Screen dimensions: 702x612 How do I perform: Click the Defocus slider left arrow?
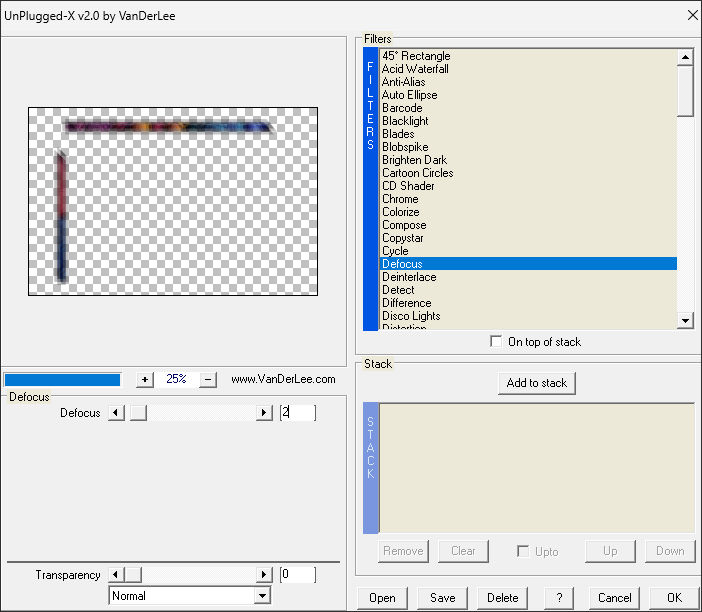(116, 413)
